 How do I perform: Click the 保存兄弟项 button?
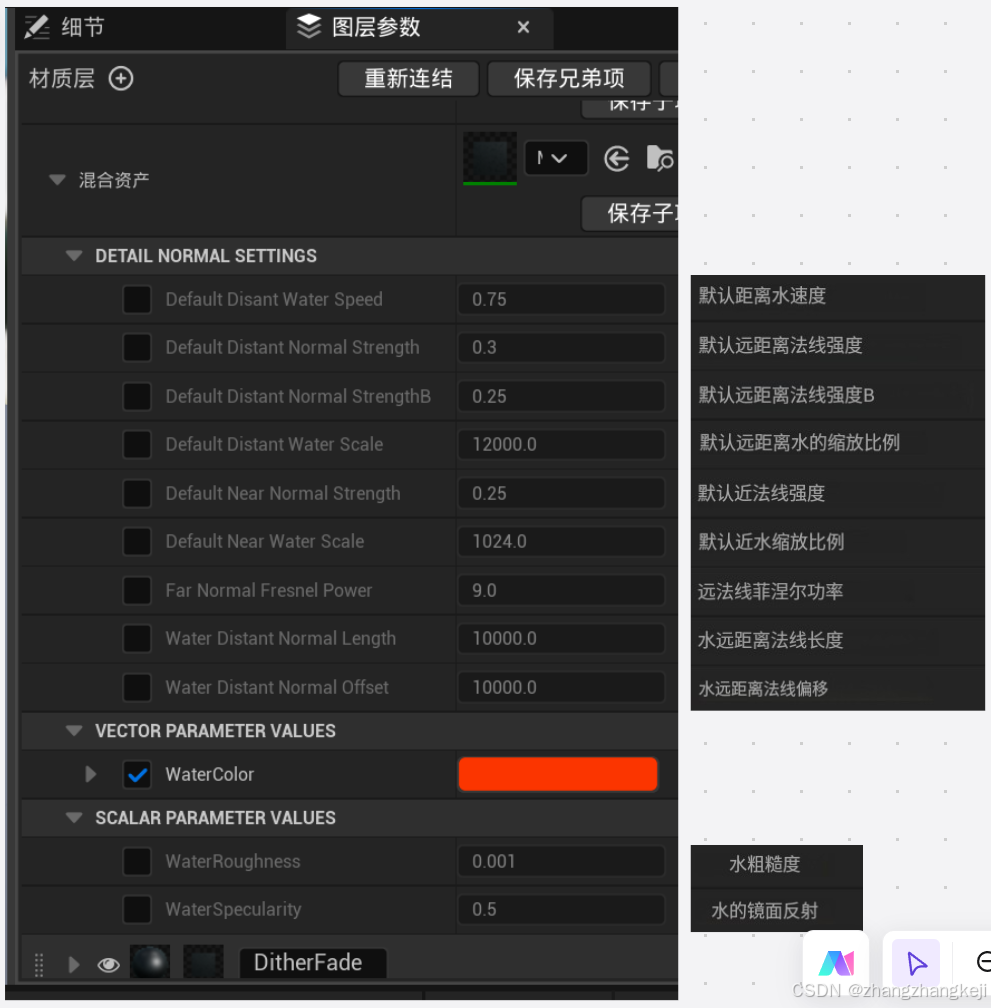coord(568,79)
